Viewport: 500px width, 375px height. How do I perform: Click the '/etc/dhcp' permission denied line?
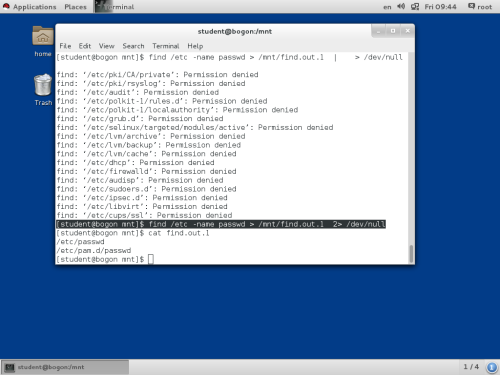(135, 162)
